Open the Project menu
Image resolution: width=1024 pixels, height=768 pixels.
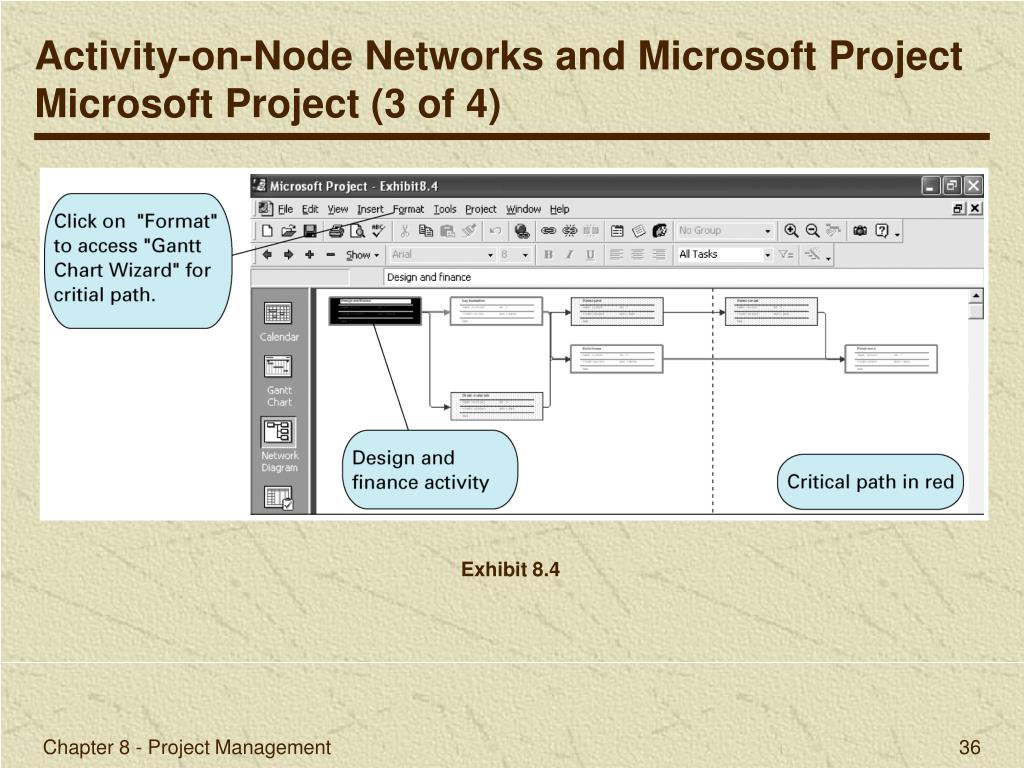(481, 209)
